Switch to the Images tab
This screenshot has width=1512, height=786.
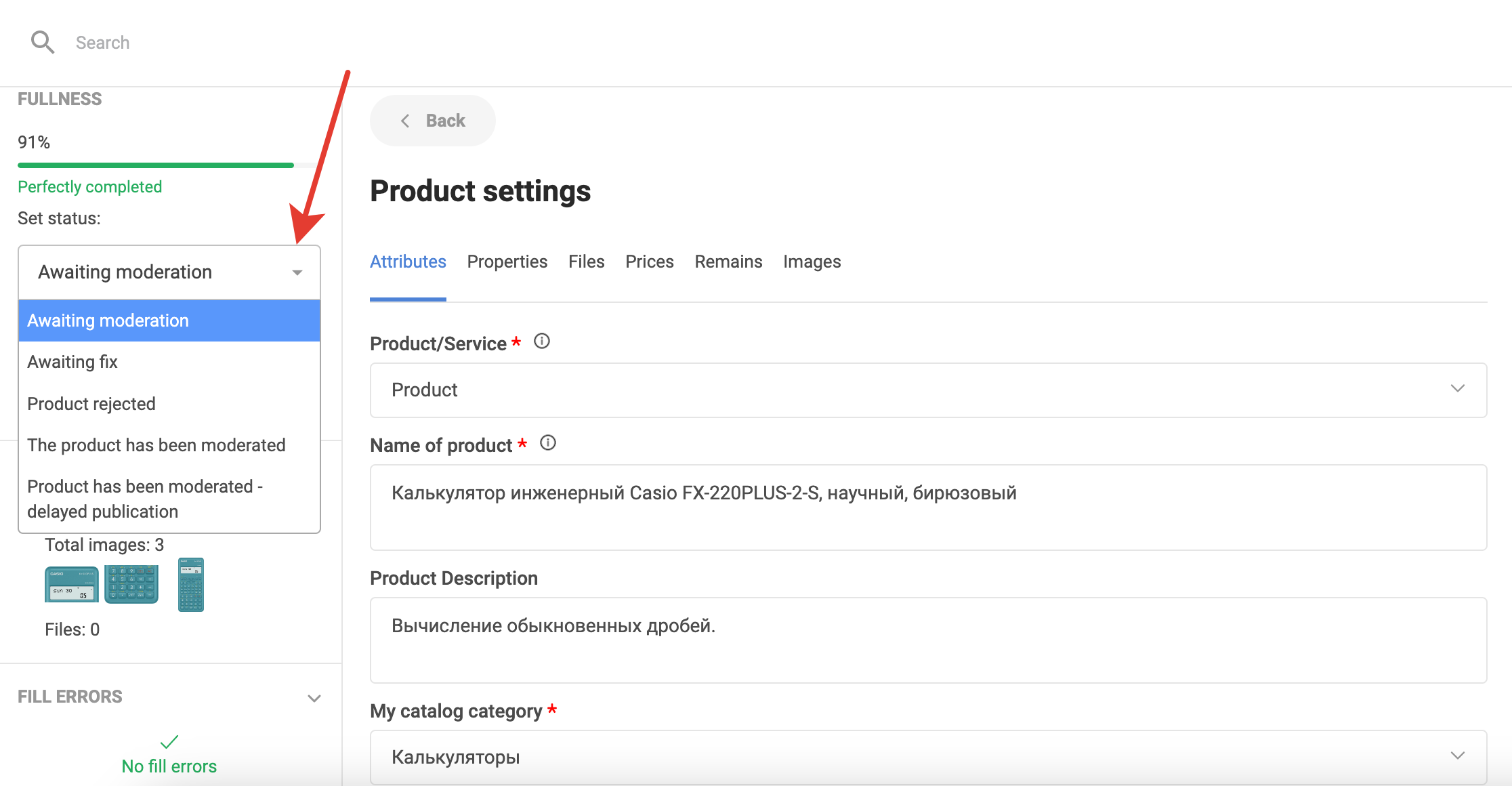(812, 262)
